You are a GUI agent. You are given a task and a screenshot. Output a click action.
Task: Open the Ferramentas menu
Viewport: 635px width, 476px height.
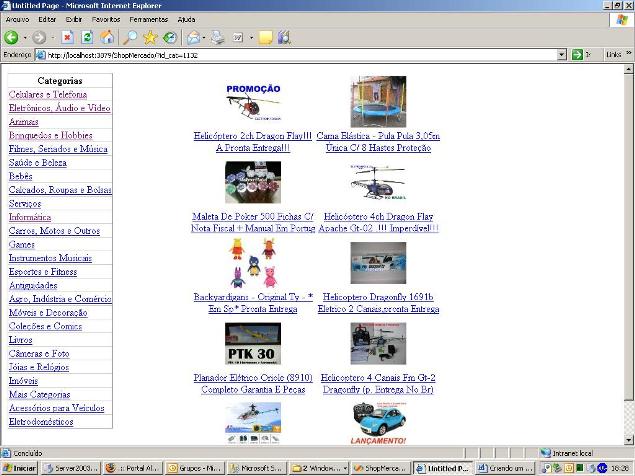[149, 19]
